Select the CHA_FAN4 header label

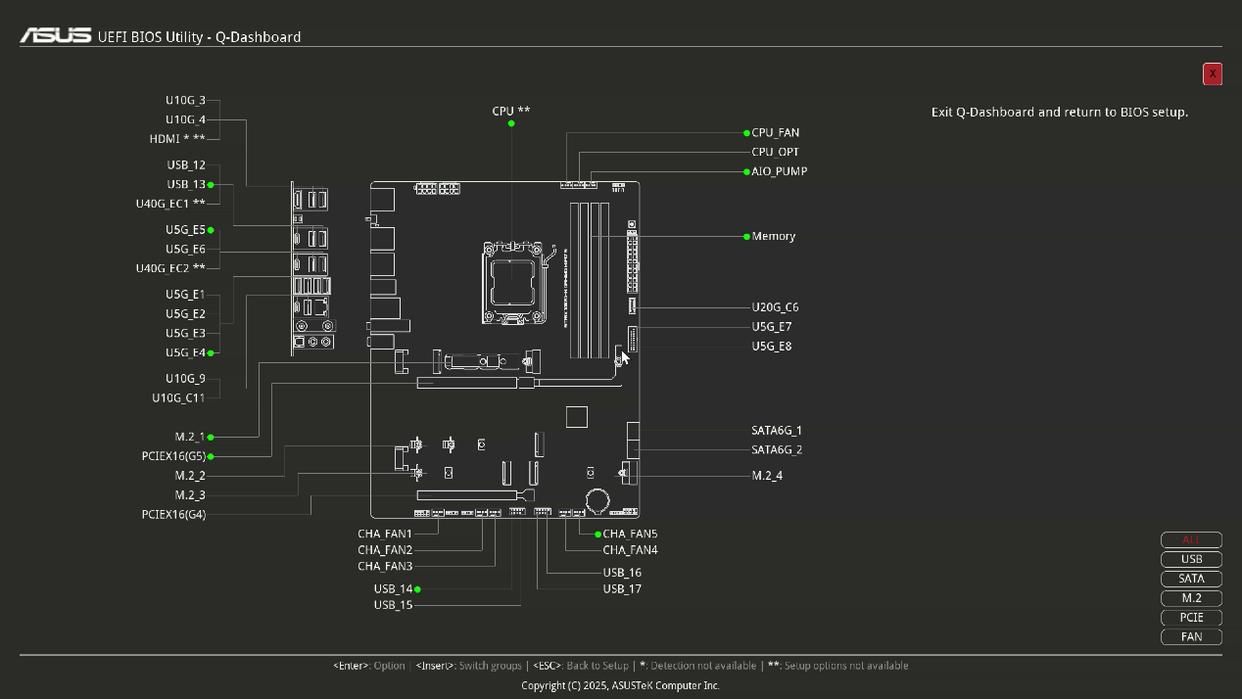(x=630, y=550)
